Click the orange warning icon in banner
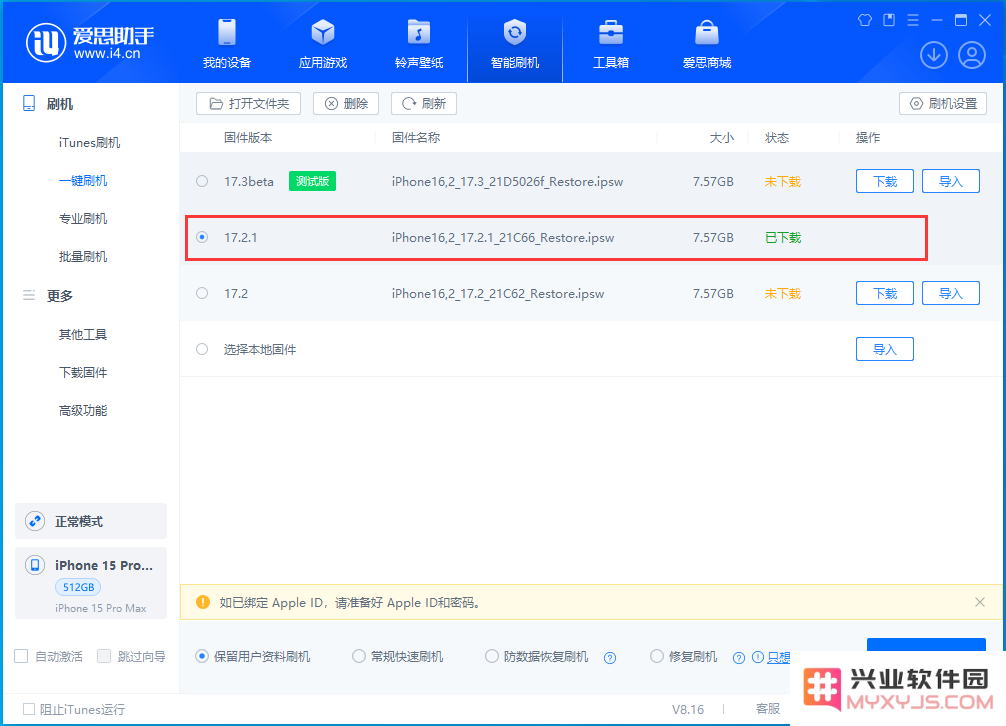 (203, 602)
